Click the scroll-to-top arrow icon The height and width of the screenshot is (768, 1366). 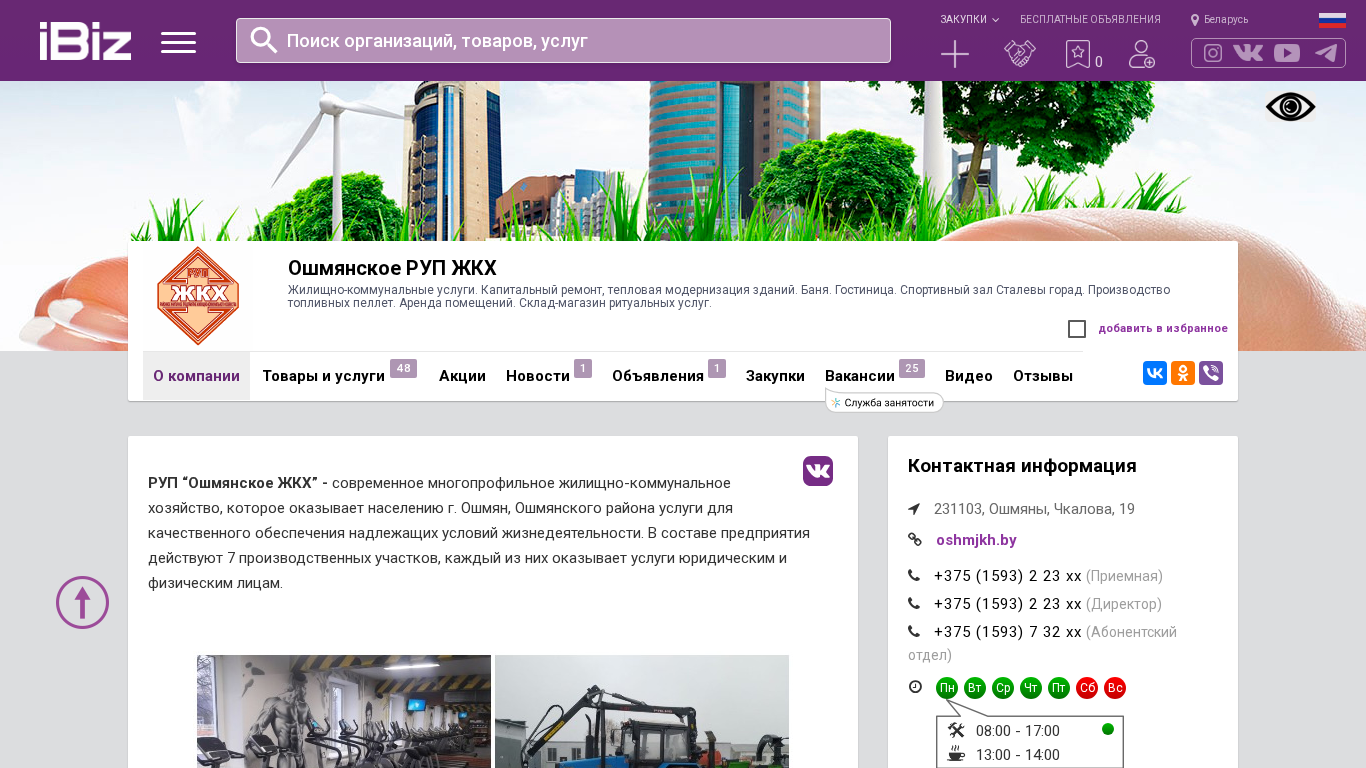pos(82,602)
